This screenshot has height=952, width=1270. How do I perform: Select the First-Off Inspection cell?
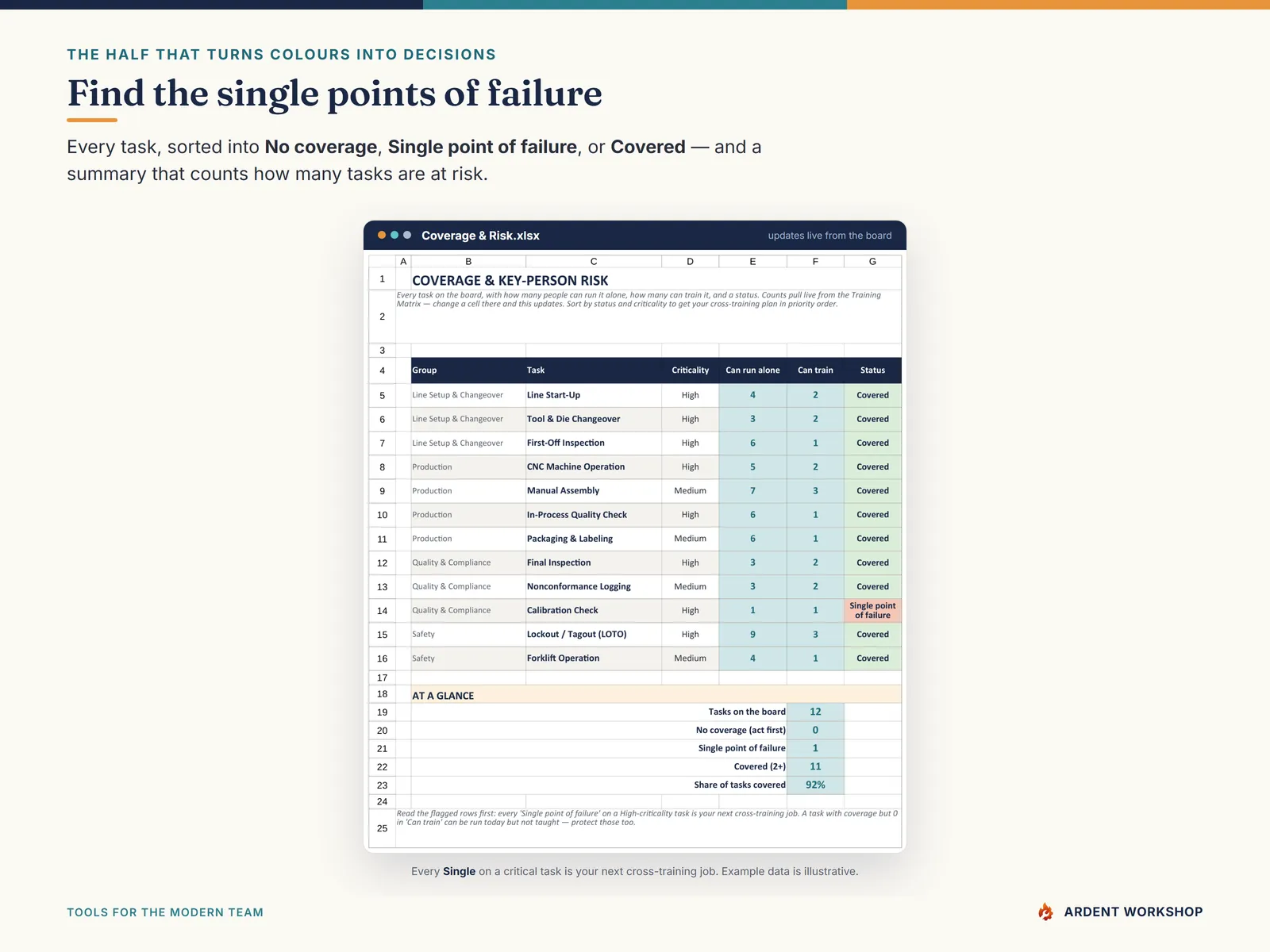point(594,443)
